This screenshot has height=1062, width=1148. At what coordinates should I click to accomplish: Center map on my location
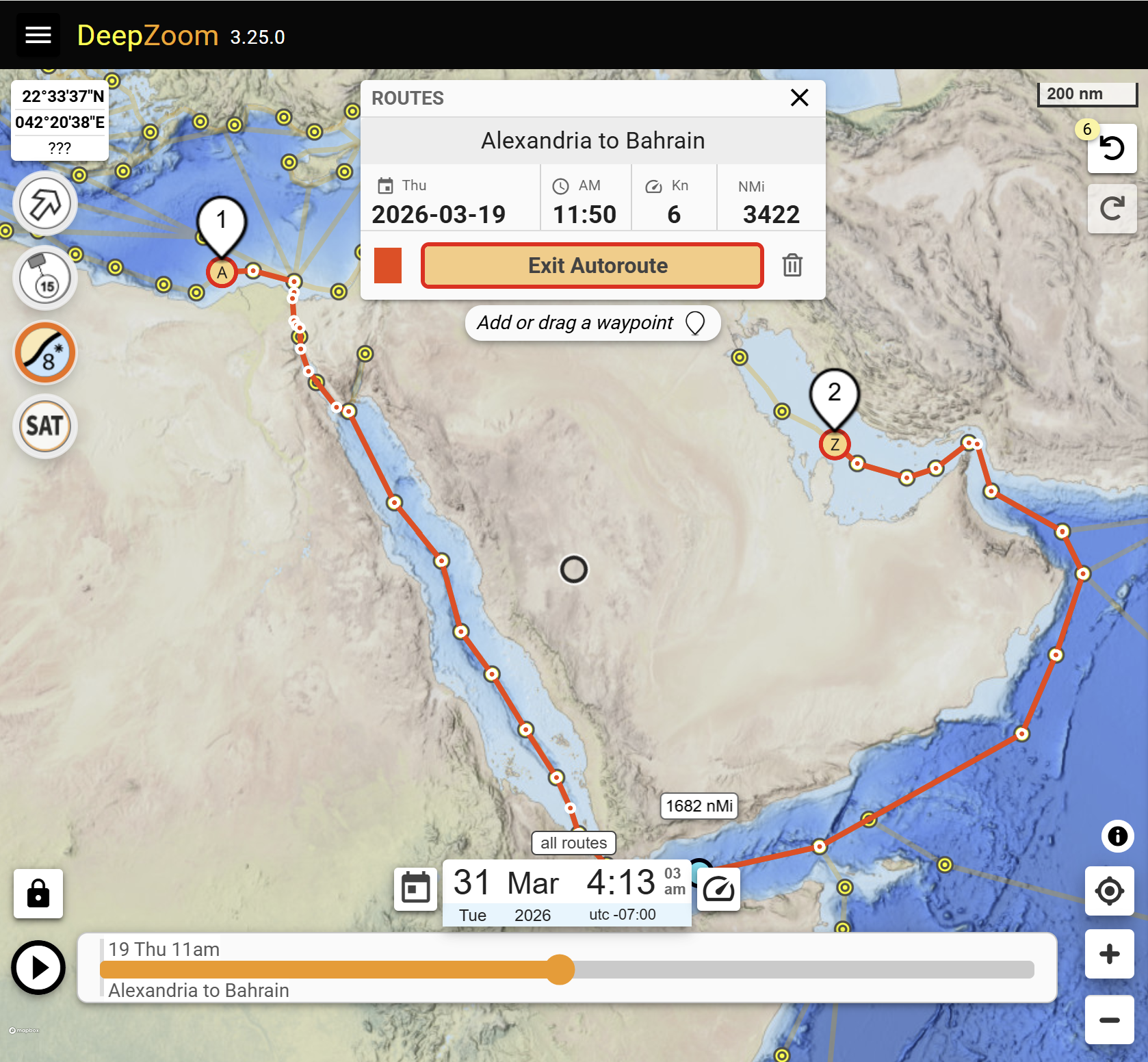[x=1109, y=891]
